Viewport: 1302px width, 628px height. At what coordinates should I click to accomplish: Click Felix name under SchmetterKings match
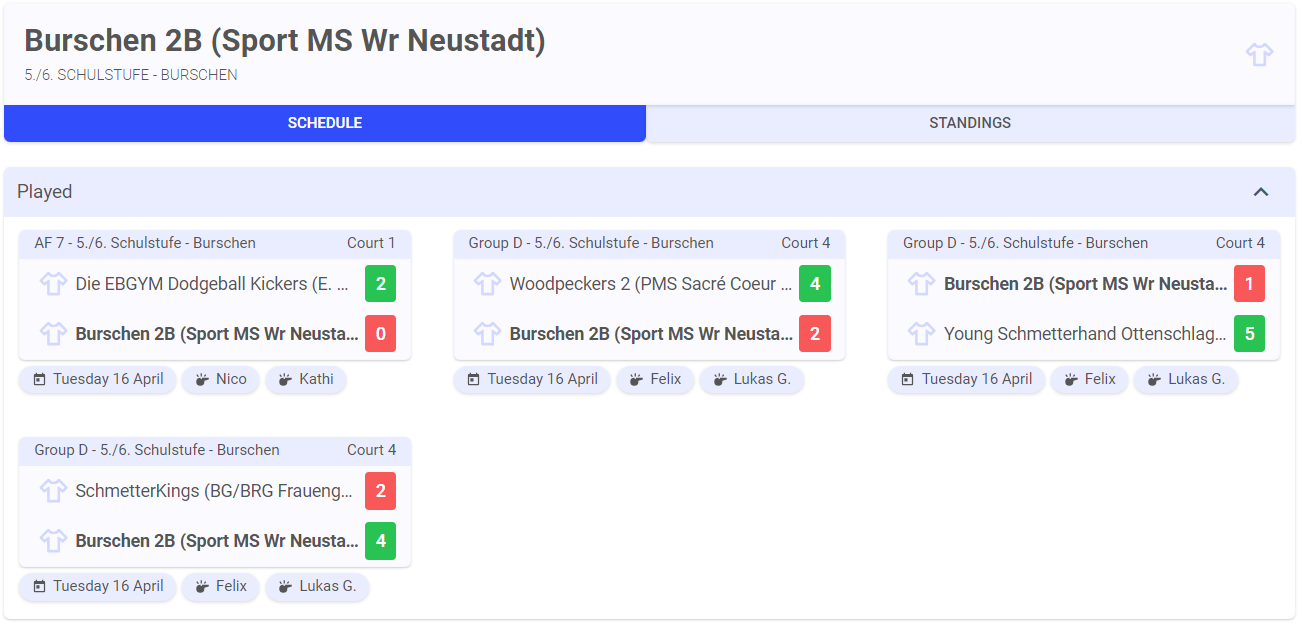(231, 586)
